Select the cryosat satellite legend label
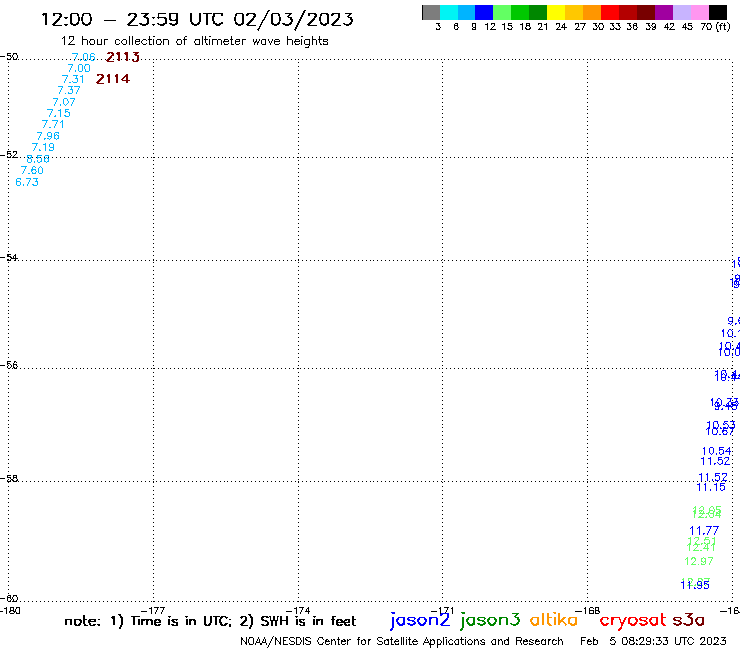 click(x=632, y=620)
